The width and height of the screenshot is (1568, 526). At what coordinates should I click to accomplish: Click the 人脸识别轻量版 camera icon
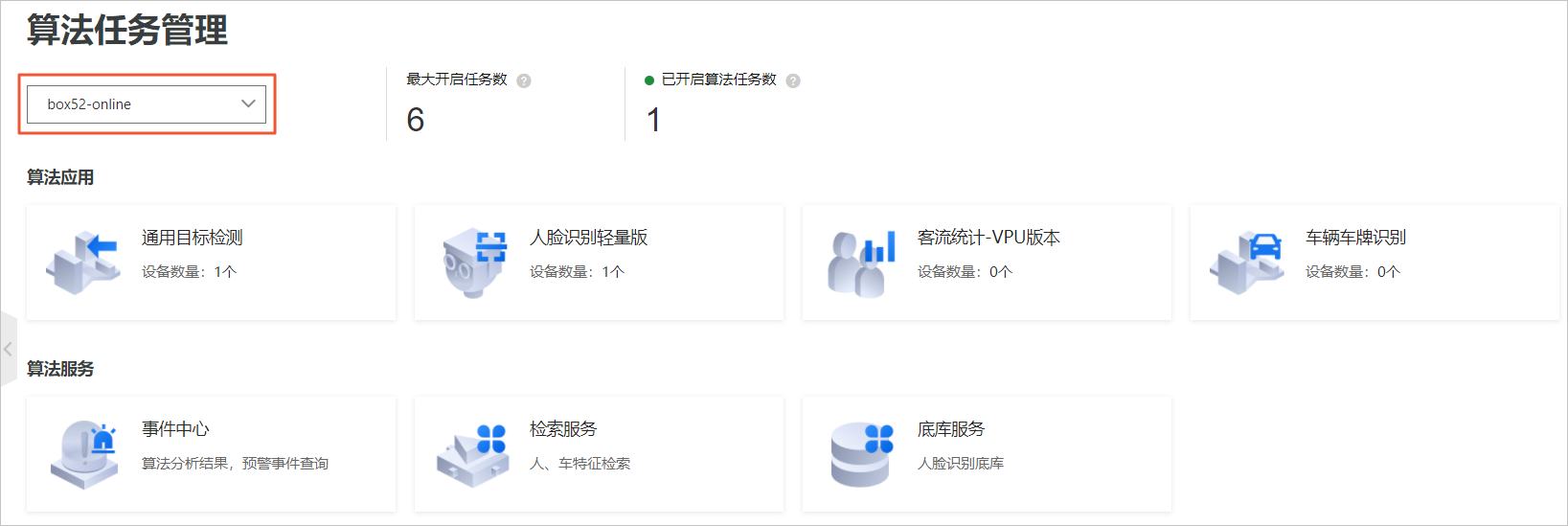point(473,262)
